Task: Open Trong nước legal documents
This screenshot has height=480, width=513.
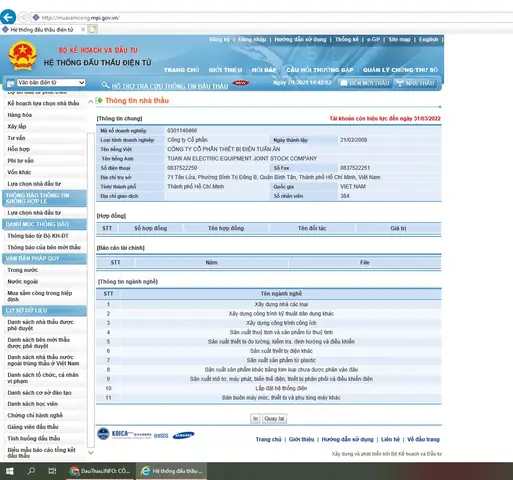Action: pos(23,270)
